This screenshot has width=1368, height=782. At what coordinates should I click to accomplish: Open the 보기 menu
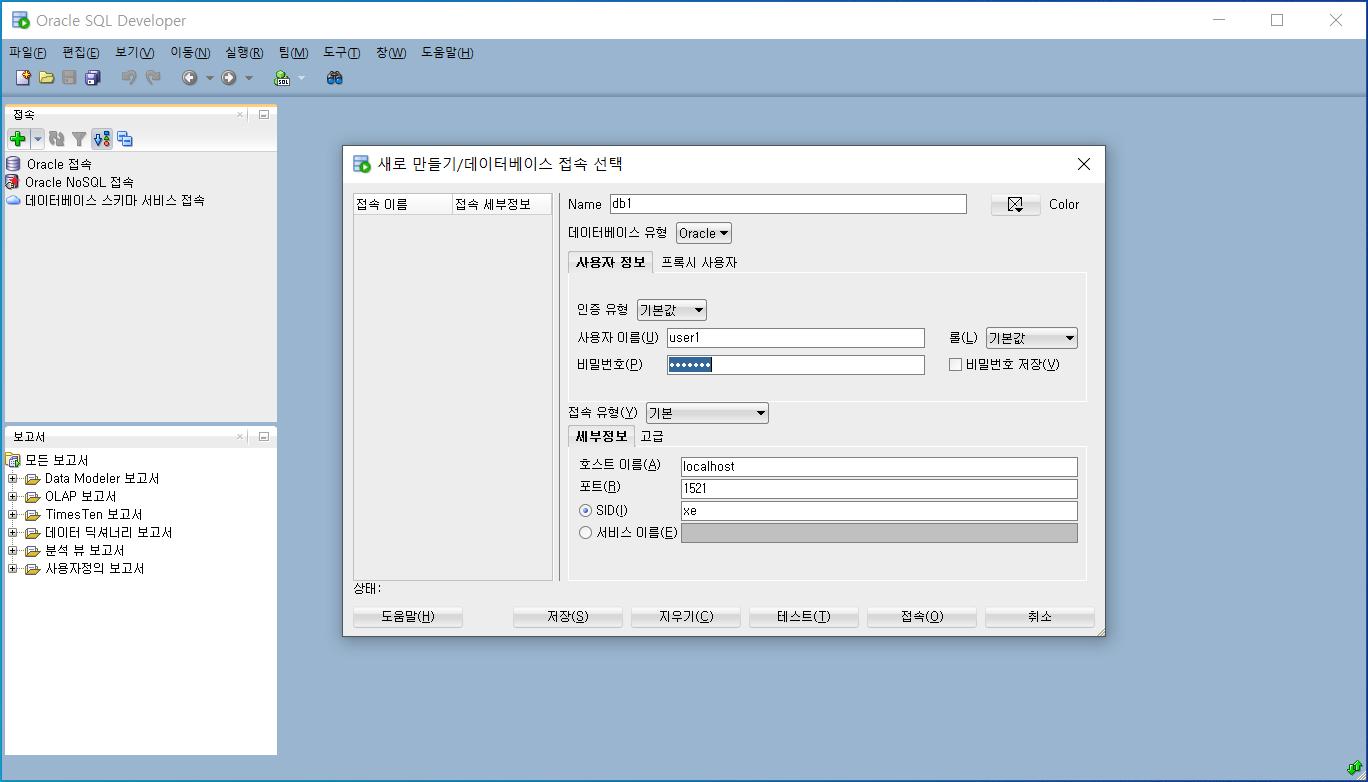click(x=135, y=53)
